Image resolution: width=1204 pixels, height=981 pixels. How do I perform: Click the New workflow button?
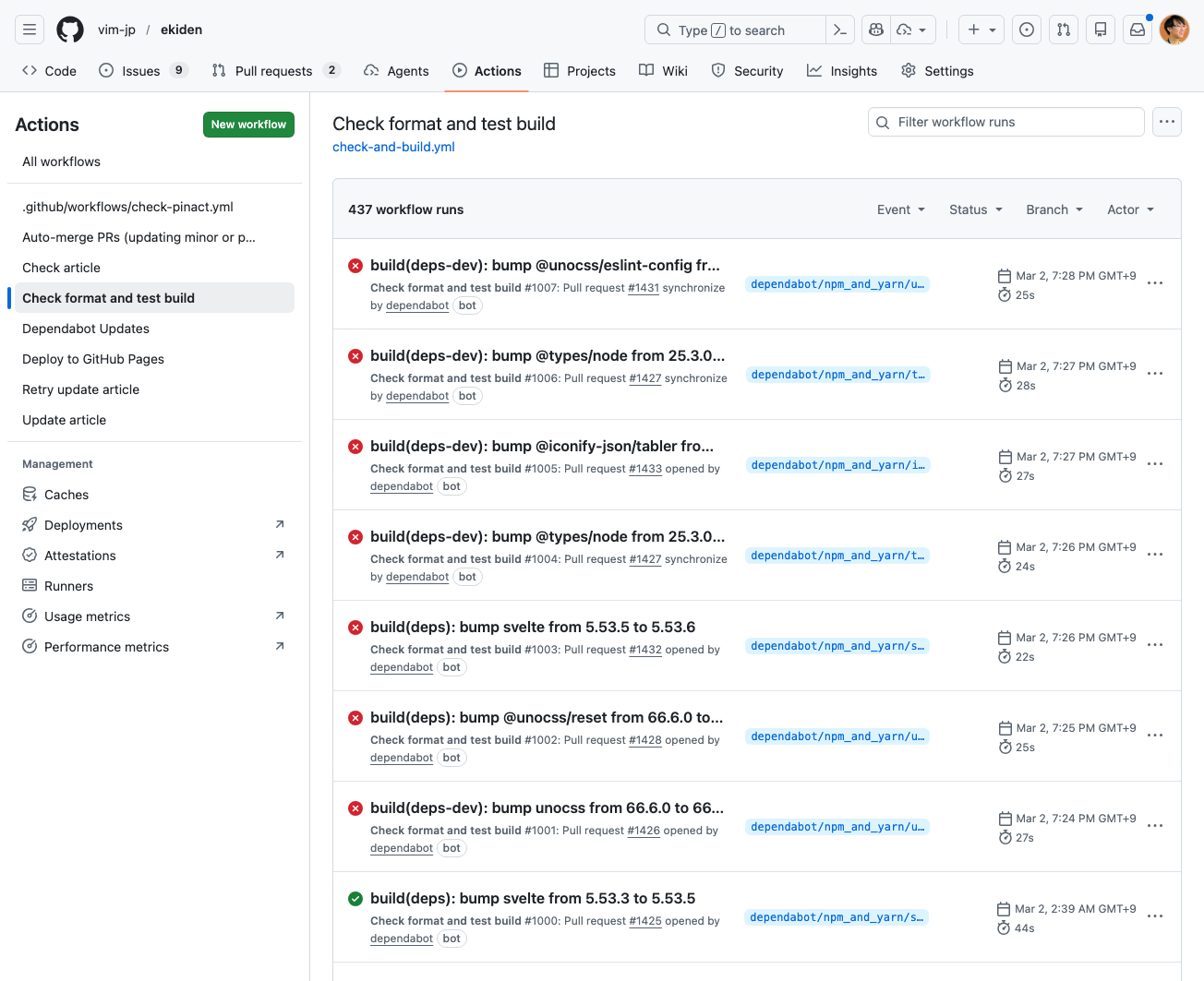(248, 125)
